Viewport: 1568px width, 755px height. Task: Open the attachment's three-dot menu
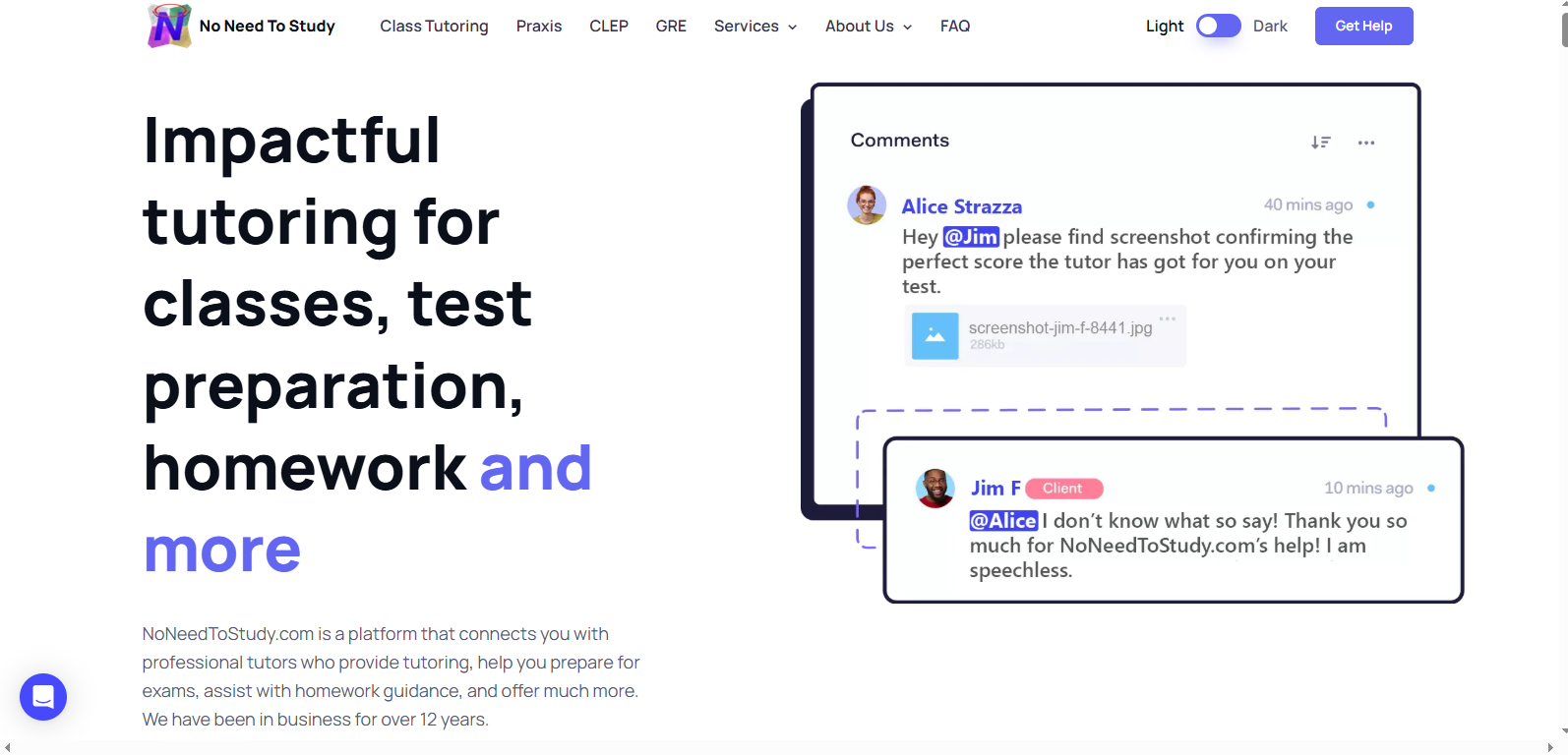[x=1168, y=319]
